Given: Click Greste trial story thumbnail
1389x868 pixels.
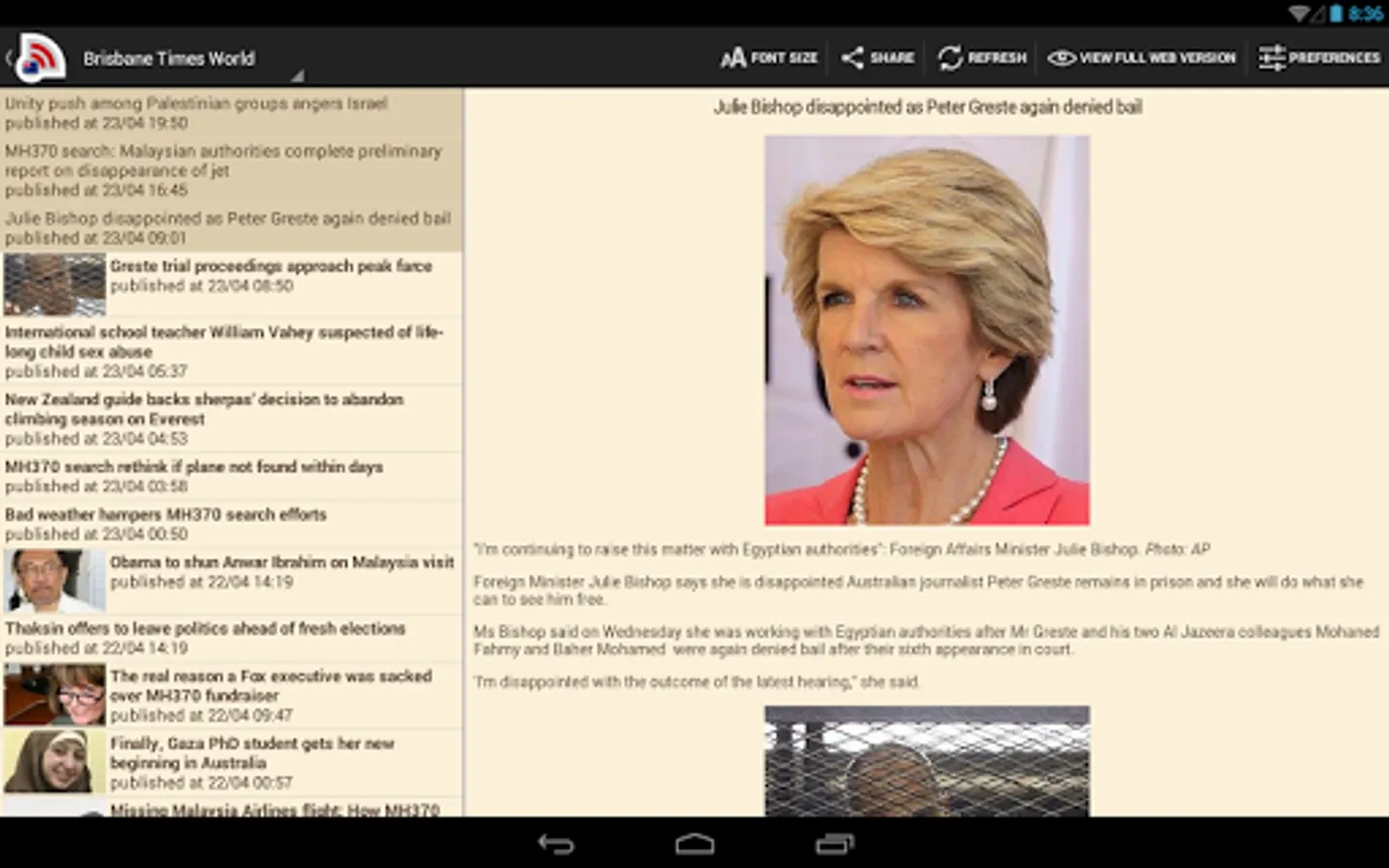Looking at the screenshot, I should [54, 285].
